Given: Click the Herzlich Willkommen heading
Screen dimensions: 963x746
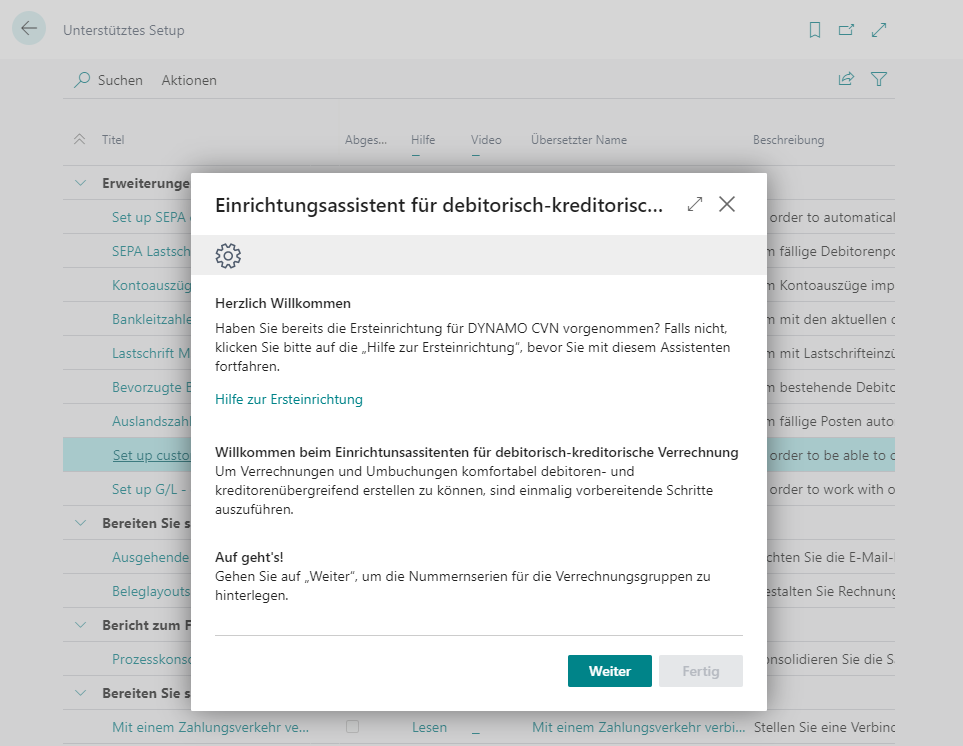Looking at the screenshot, I should pos(283,303).
